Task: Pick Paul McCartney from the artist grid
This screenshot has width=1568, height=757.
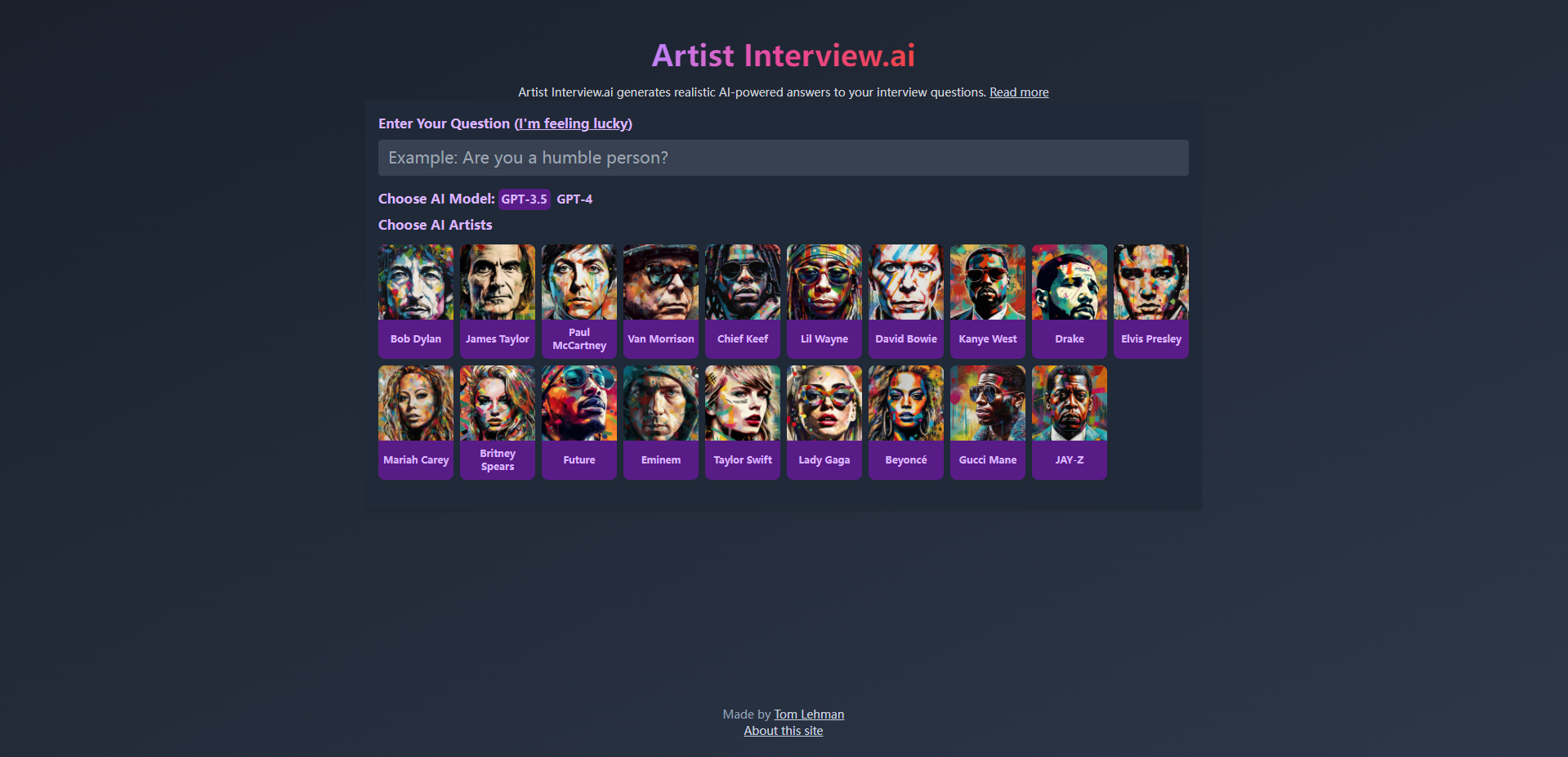Action: pos(579,301)
